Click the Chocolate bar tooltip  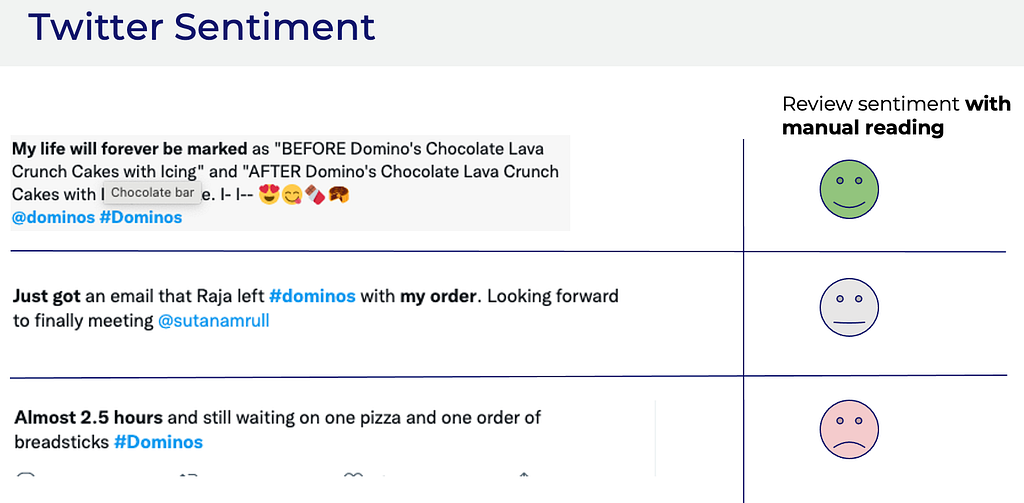(x=152, y=193)
